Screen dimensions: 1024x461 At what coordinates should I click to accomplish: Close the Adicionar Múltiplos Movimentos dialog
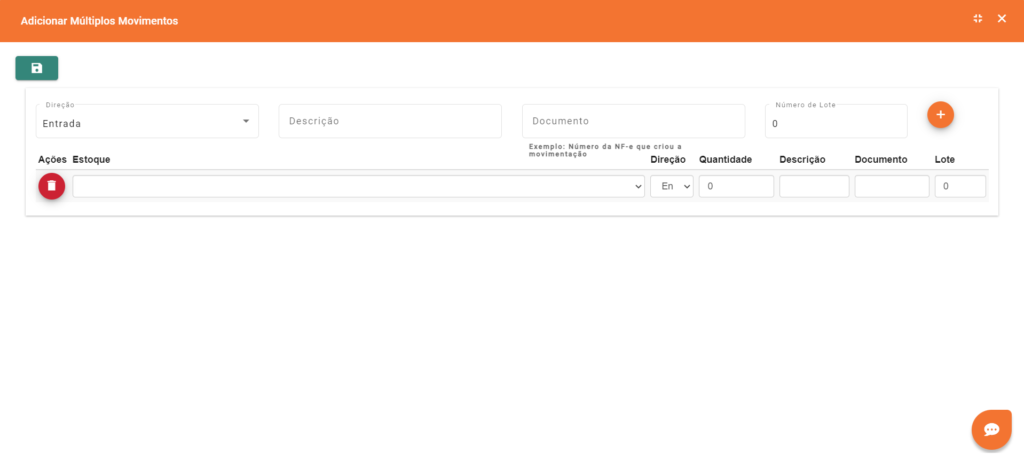1002,19
